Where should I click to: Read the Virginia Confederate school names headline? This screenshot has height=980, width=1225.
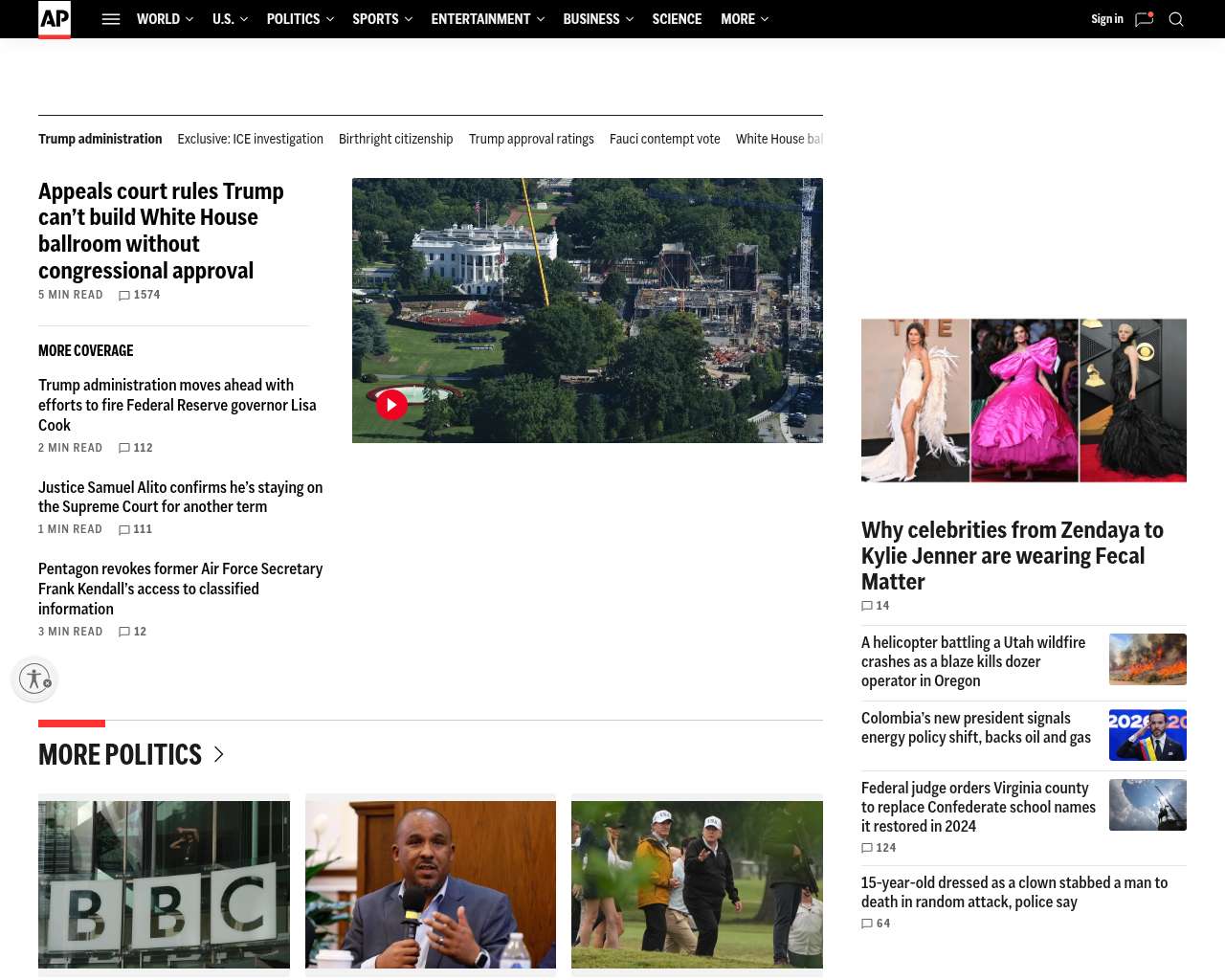click(978, 807)
